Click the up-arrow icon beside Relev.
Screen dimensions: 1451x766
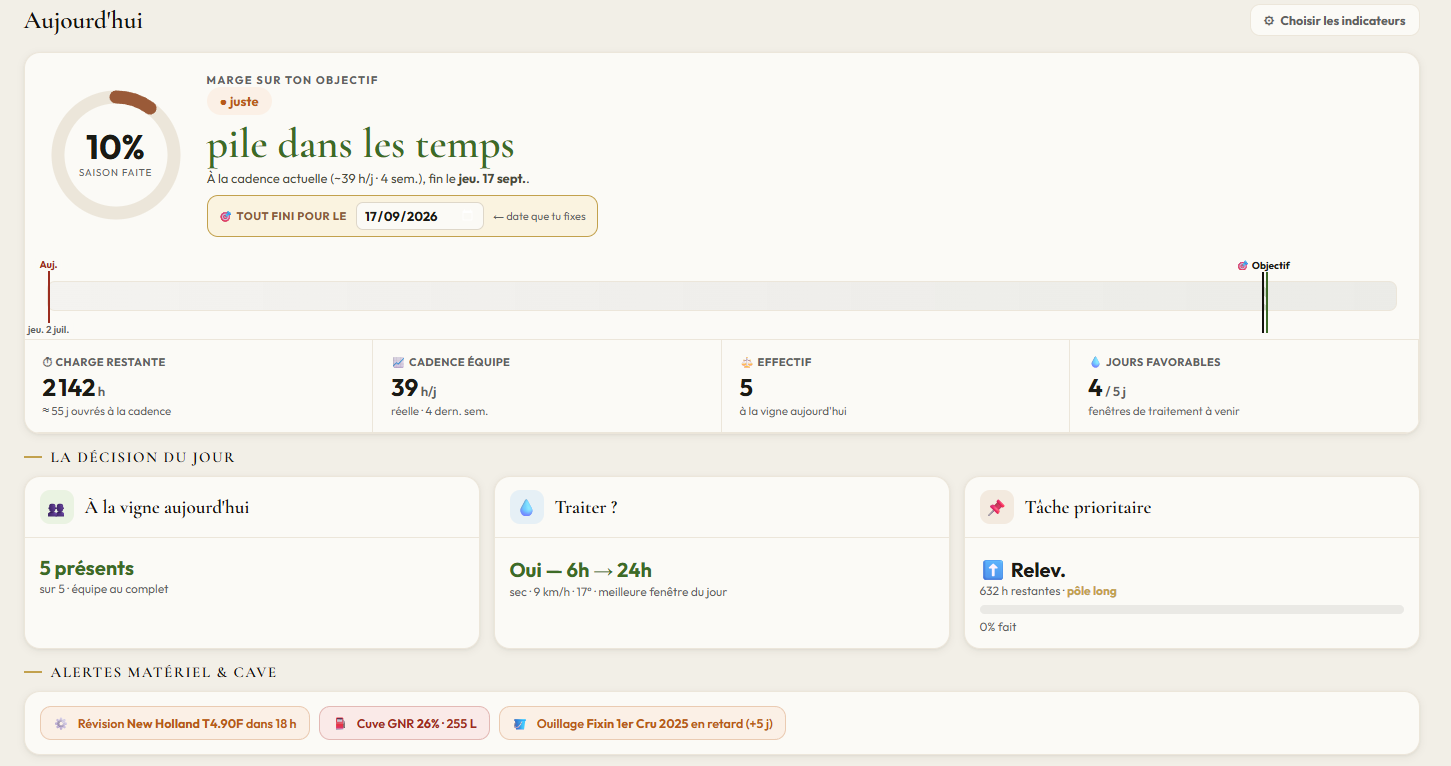point(992,570)
